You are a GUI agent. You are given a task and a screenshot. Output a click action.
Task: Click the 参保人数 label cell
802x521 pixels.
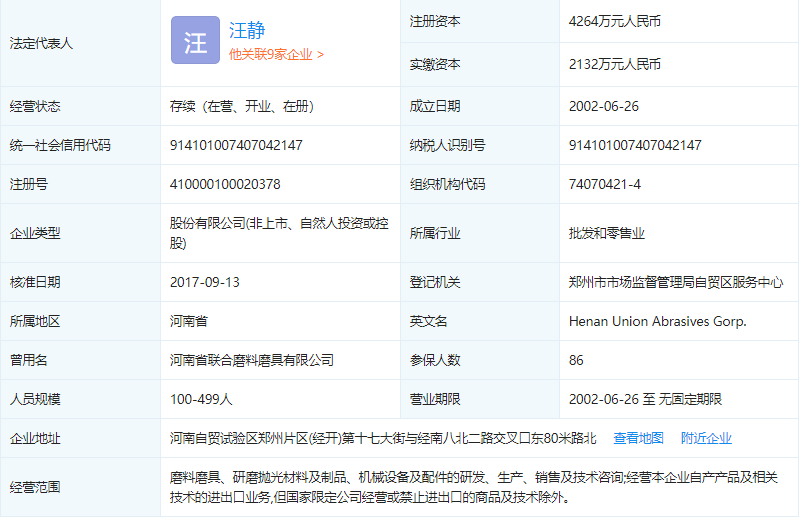point(480,360)
